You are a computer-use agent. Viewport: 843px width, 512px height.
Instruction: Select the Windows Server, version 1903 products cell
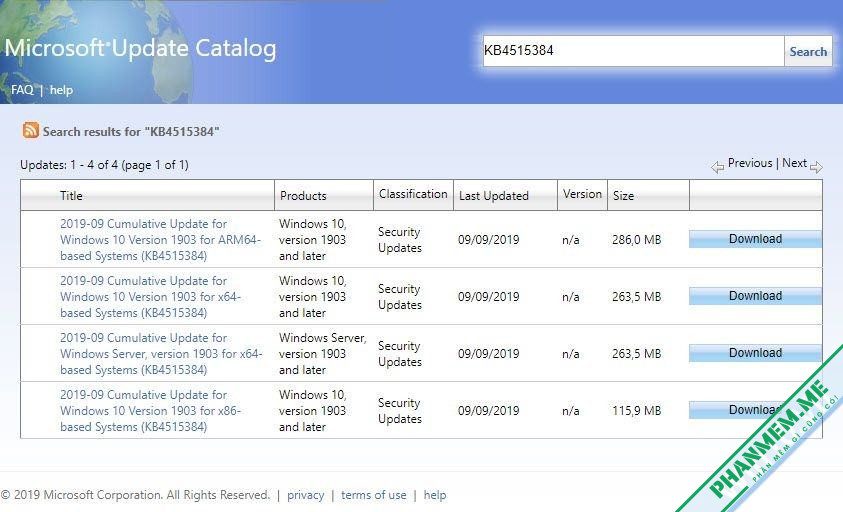[x=323, y=354]
